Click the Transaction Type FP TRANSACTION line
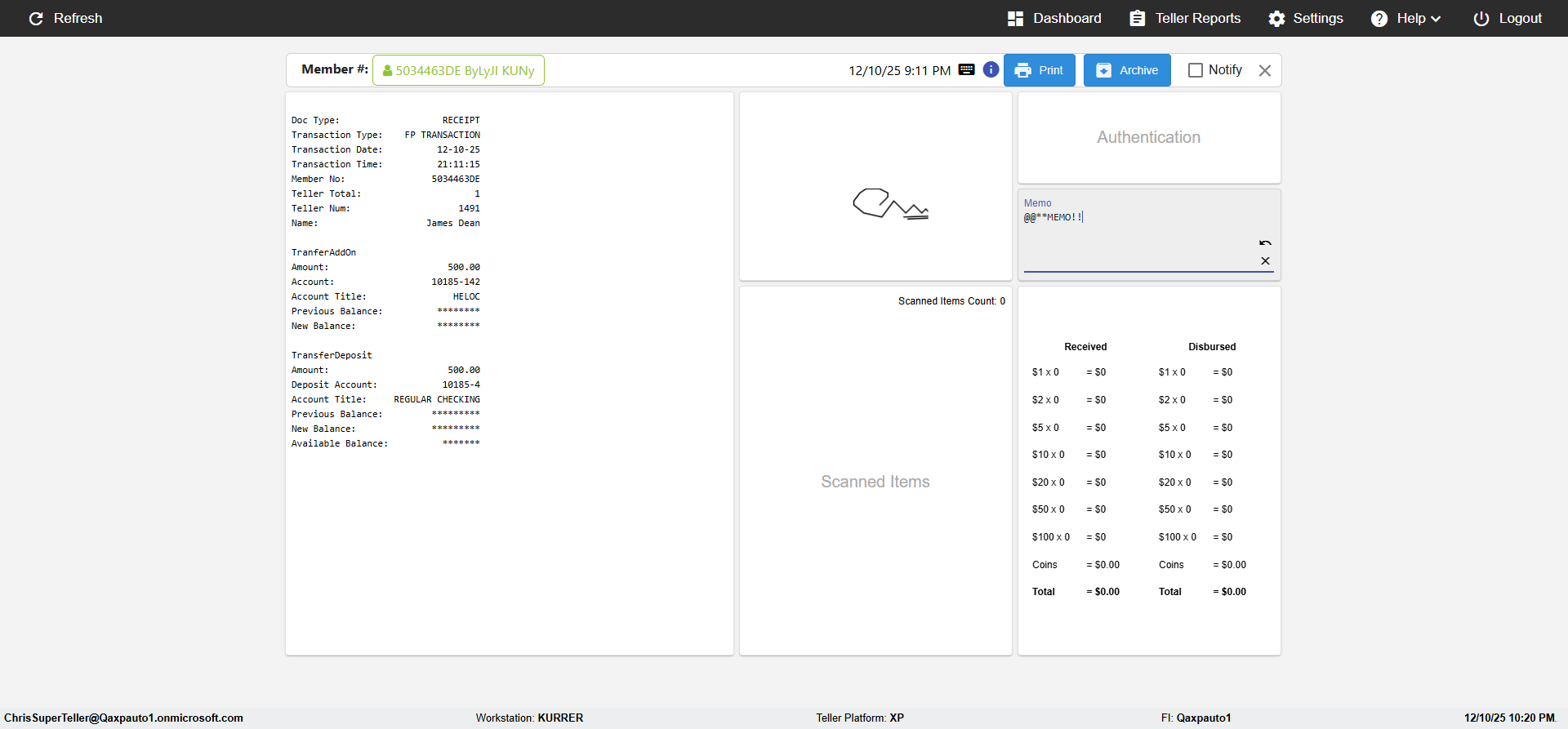The height and width of the screenshot is (729, 1568). pos(385,135)
